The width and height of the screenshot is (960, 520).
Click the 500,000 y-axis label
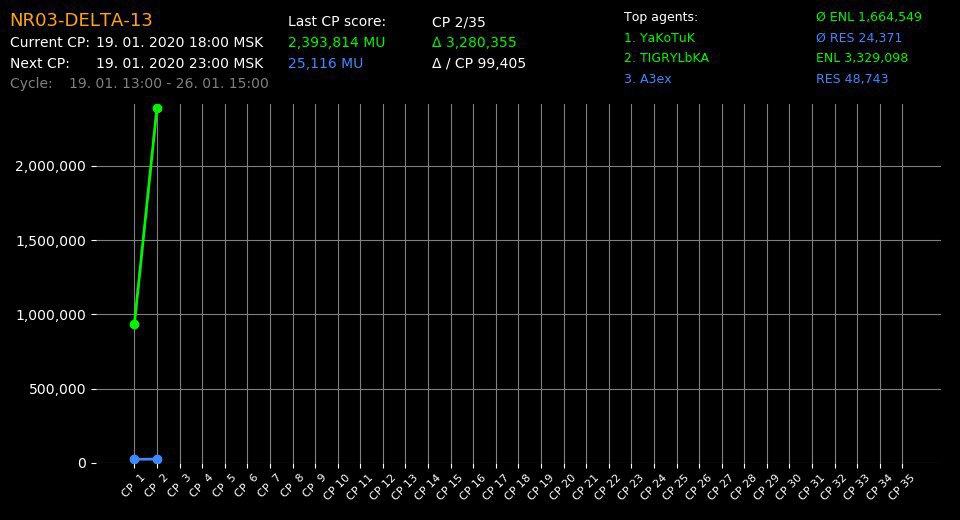57,390
